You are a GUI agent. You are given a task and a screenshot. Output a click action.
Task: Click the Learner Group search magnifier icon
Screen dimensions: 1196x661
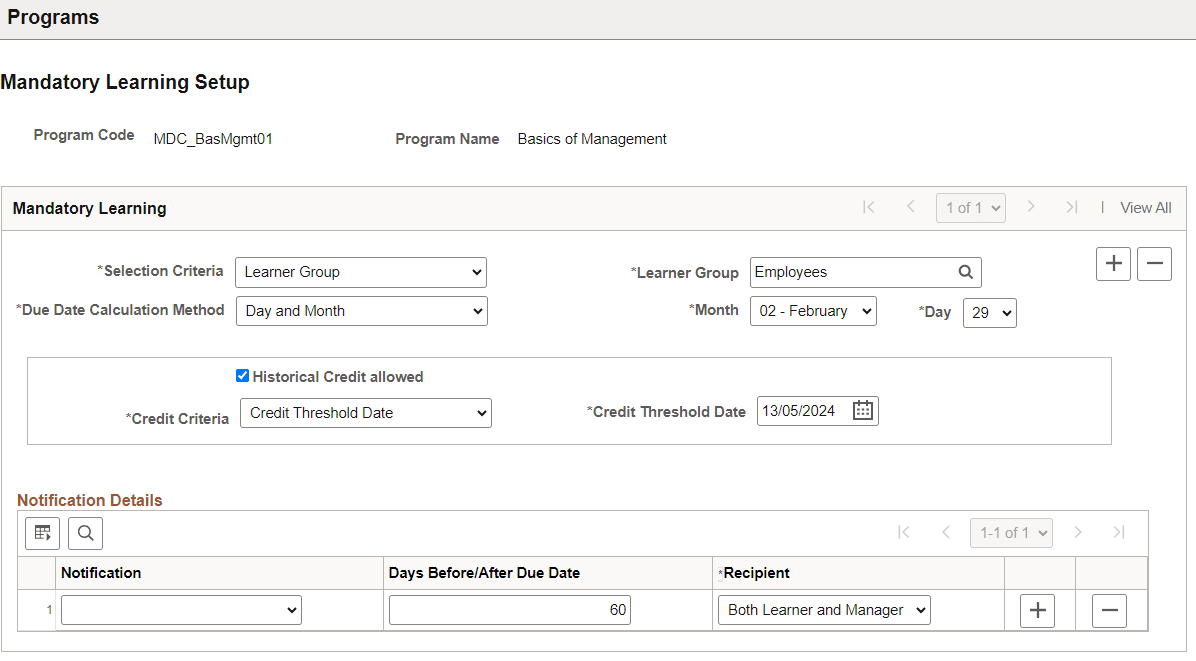pyautogui.click(x=965, y=272)
